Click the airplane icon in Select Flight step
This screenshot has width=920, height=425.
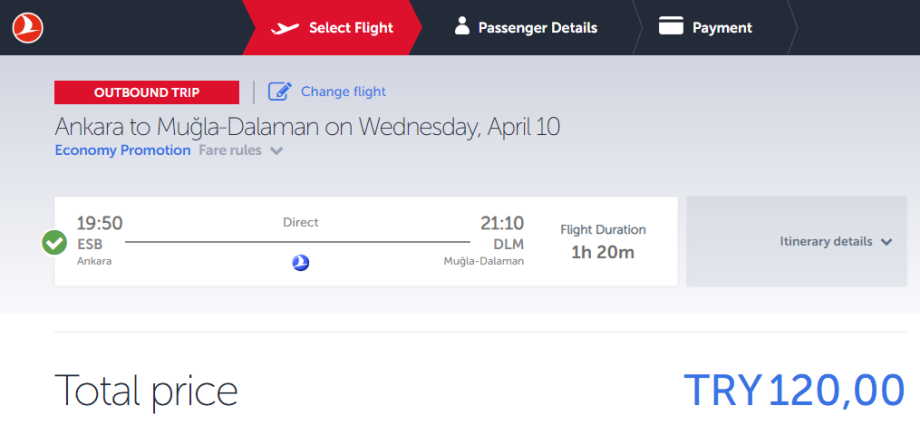[286, 28]
